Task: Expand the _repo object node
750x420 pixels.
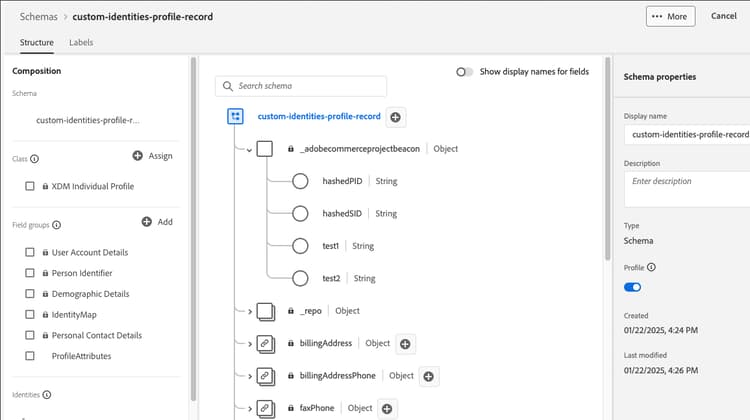Action: pos(250,312)
